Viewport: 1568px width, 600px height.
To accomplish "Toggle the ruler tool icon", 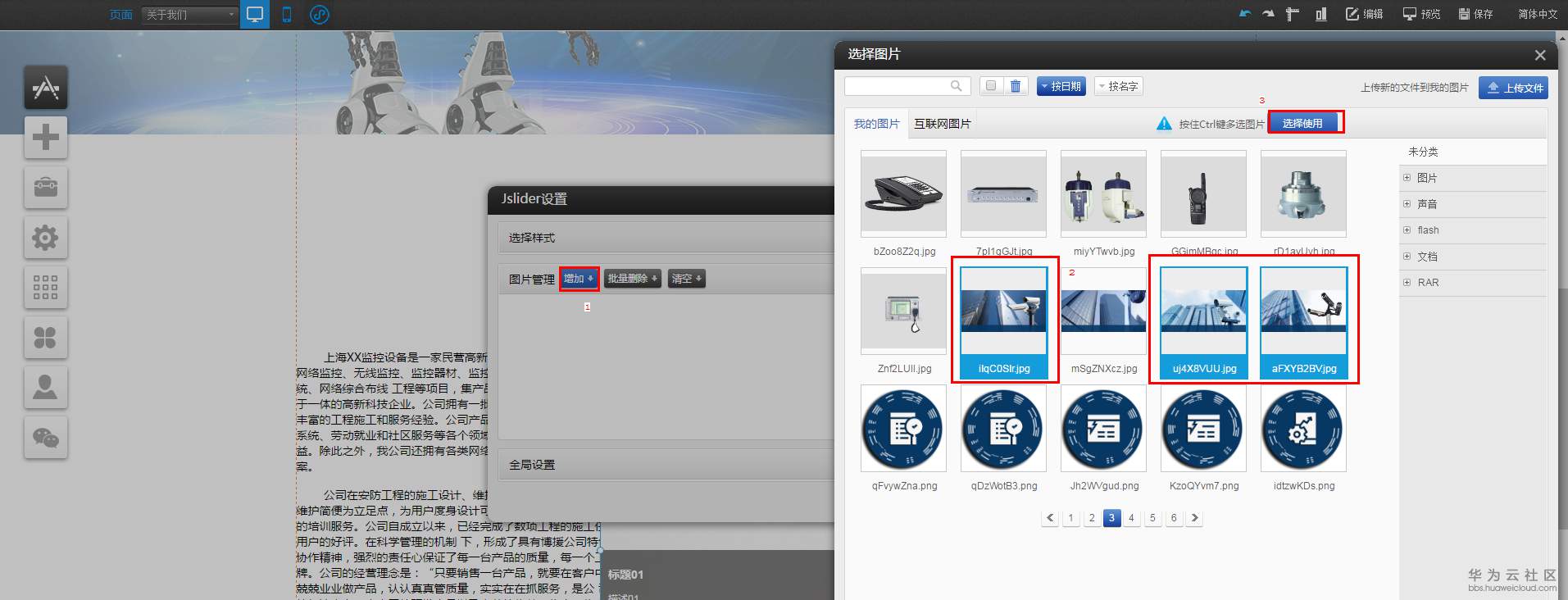I will coord(1293,14).
